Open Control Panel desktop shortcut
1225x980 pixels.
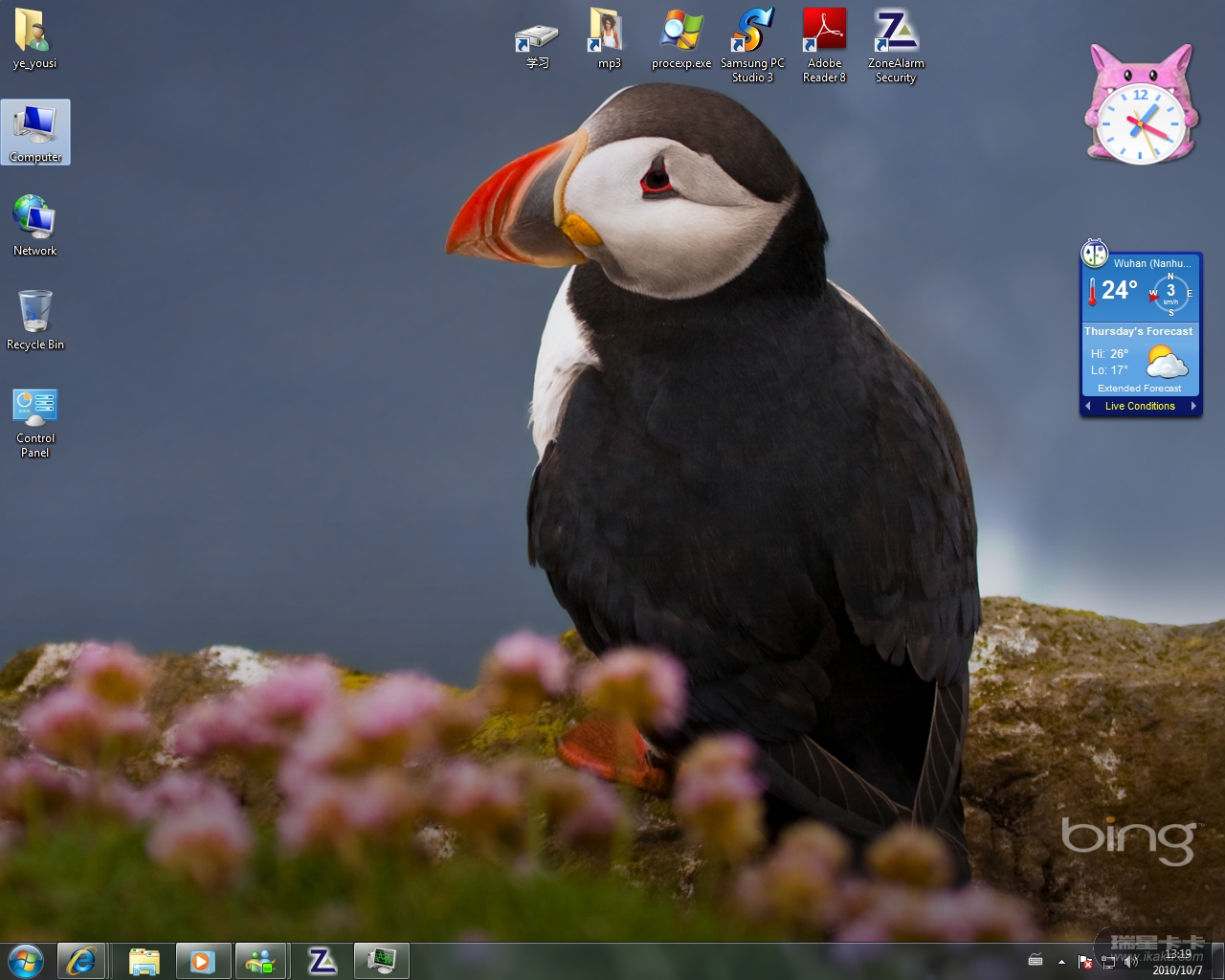(x=35, y=412)
